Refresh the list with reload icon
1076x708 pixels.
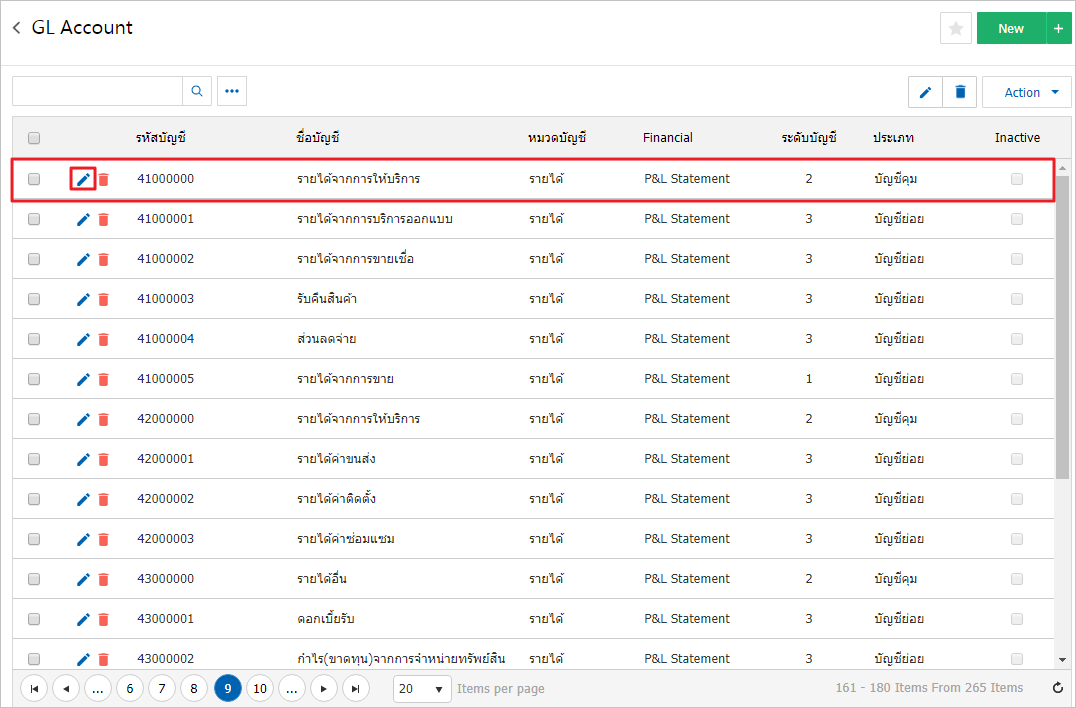1057,688
